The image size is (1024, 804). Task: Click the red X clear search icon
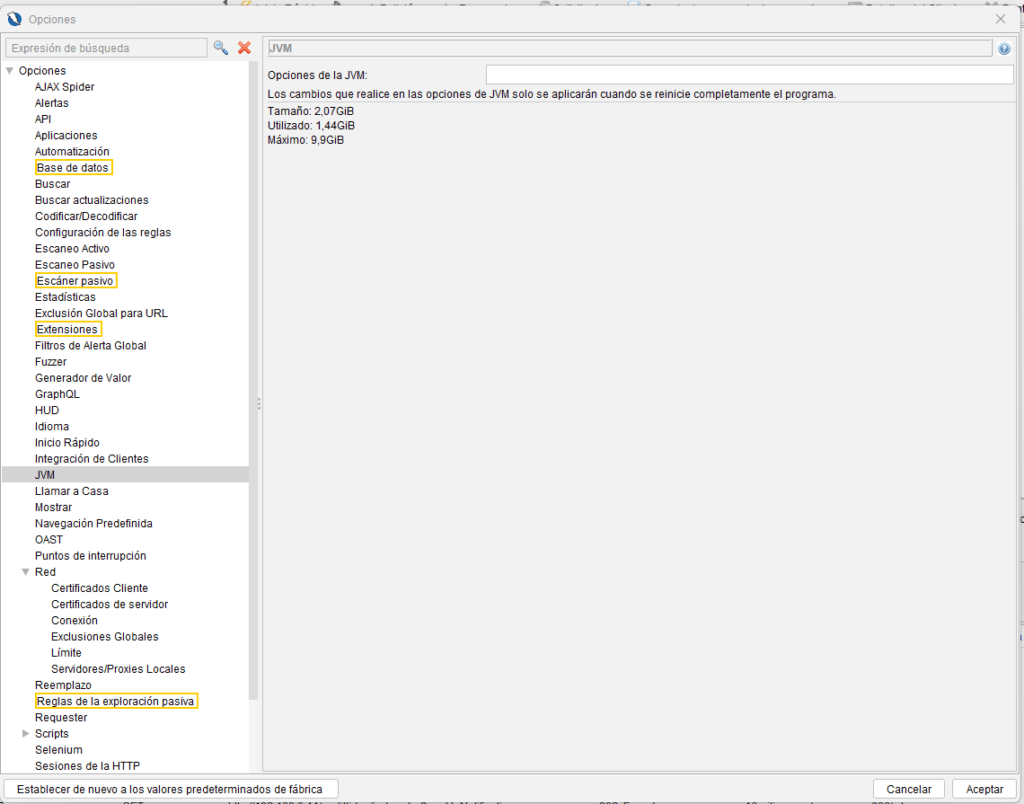(244, 48)
